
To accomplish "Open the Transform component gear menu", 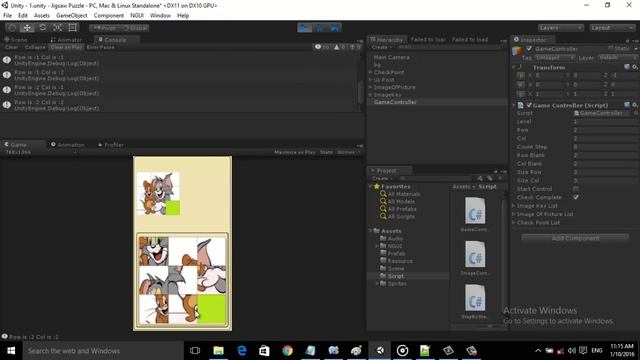I will click(635, 67).
